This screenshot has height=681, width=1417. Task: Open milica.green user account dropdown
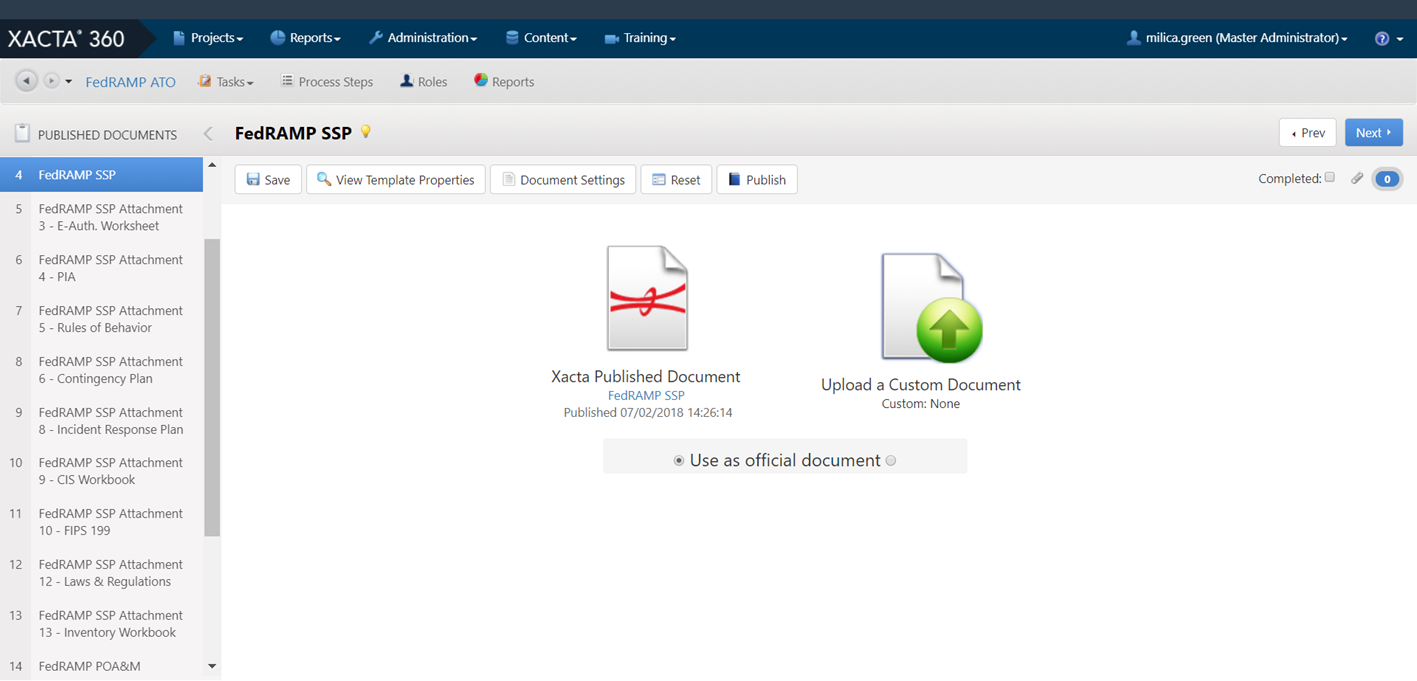[1237, 38]
